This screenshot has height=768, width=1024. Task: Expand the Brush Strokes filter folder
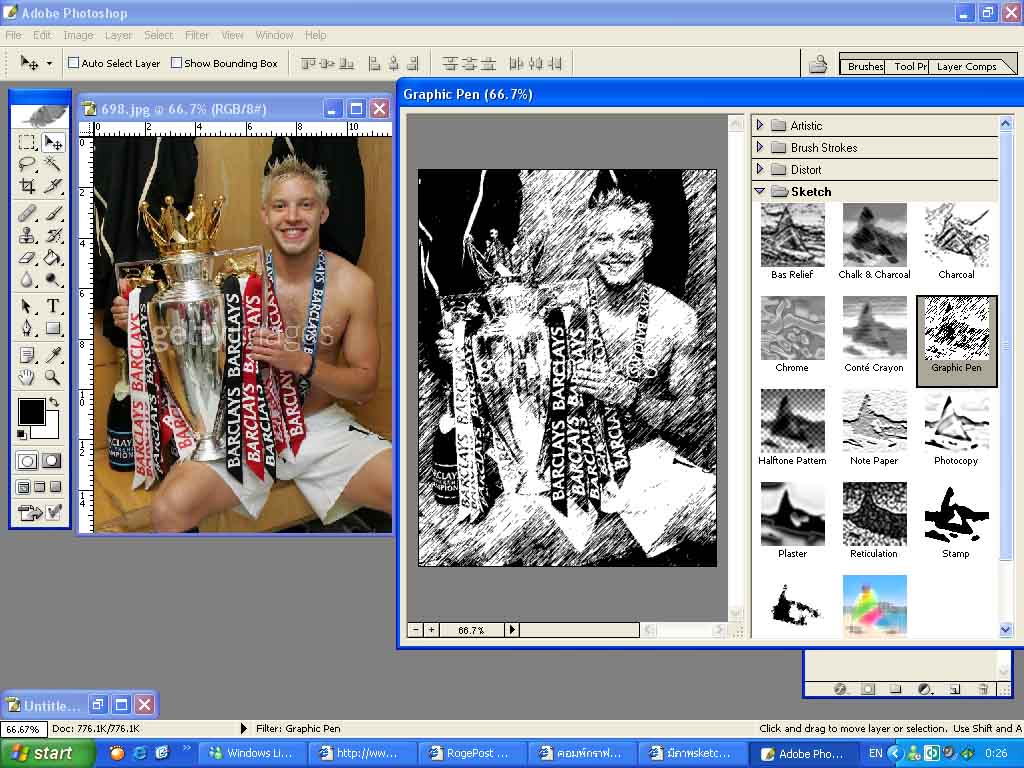tap(760, 147)
